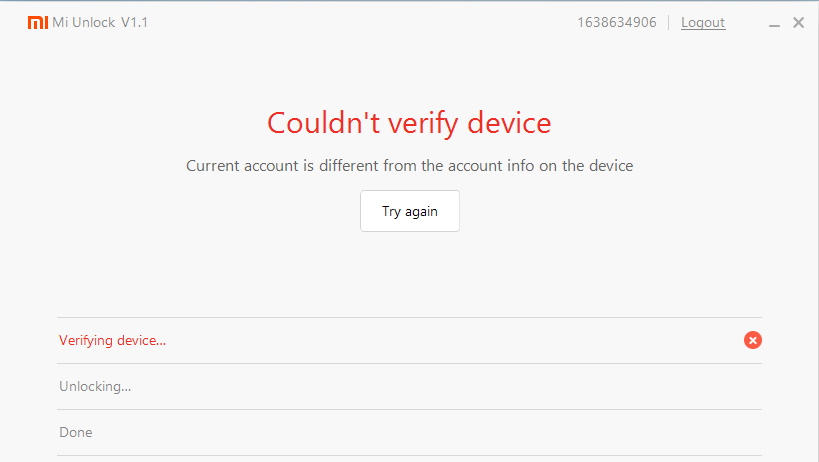The width and height of the screenshot is (819, 462).
Task: Click the account mismatch message text
Action: click(x=409, y=165)
